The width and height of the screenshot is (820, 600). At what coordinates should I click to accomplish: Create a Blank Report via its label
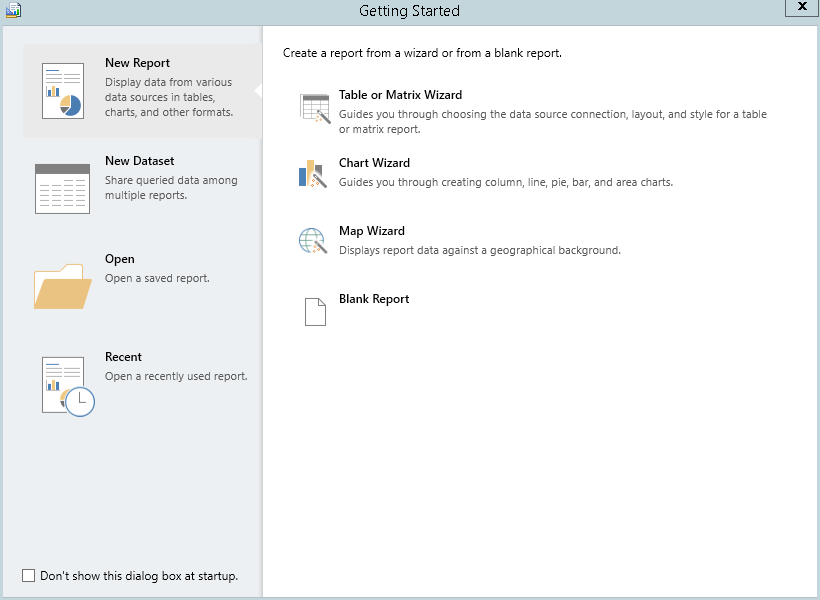click(x=374, y=299)
